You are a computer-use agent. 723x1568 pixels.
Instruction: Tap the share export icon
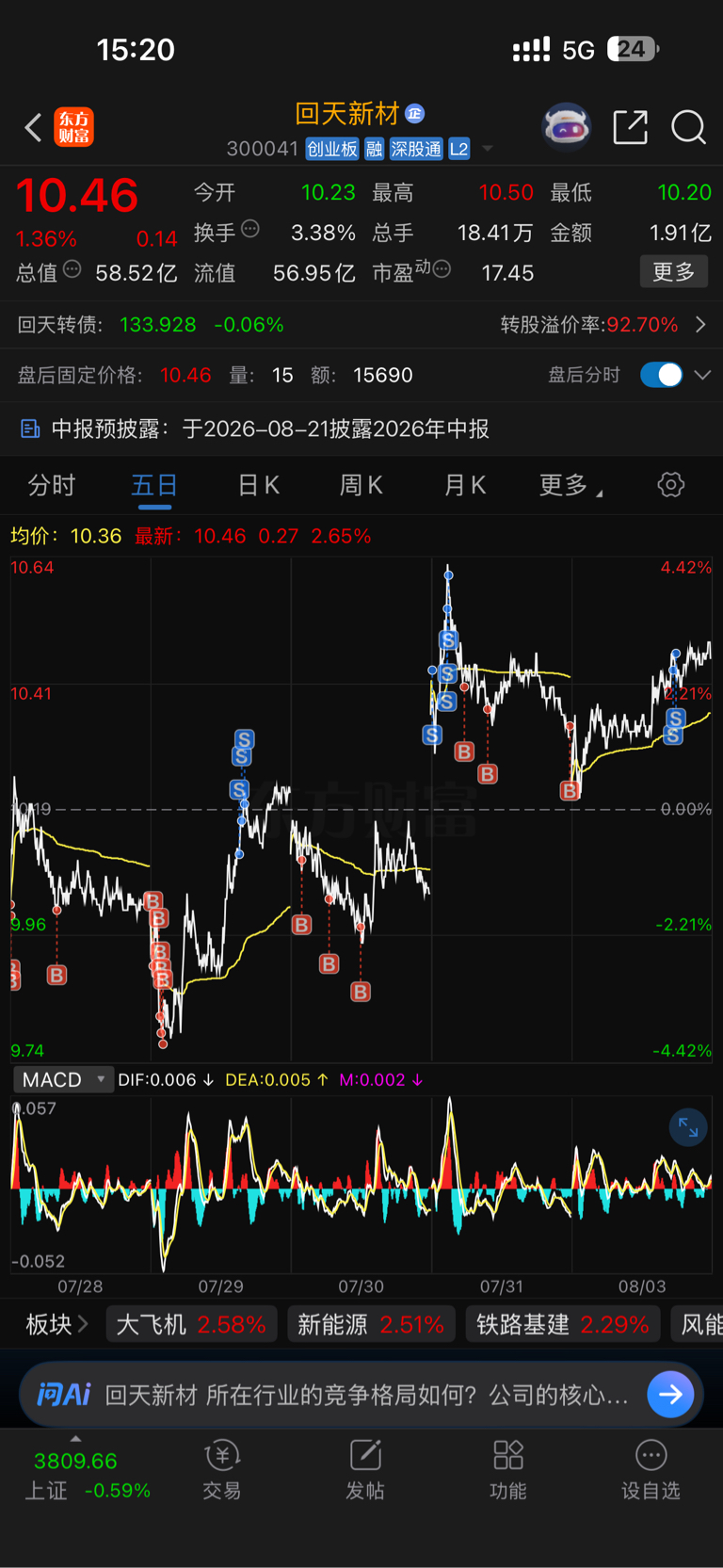pyautogui.click(x=630, y=127)
